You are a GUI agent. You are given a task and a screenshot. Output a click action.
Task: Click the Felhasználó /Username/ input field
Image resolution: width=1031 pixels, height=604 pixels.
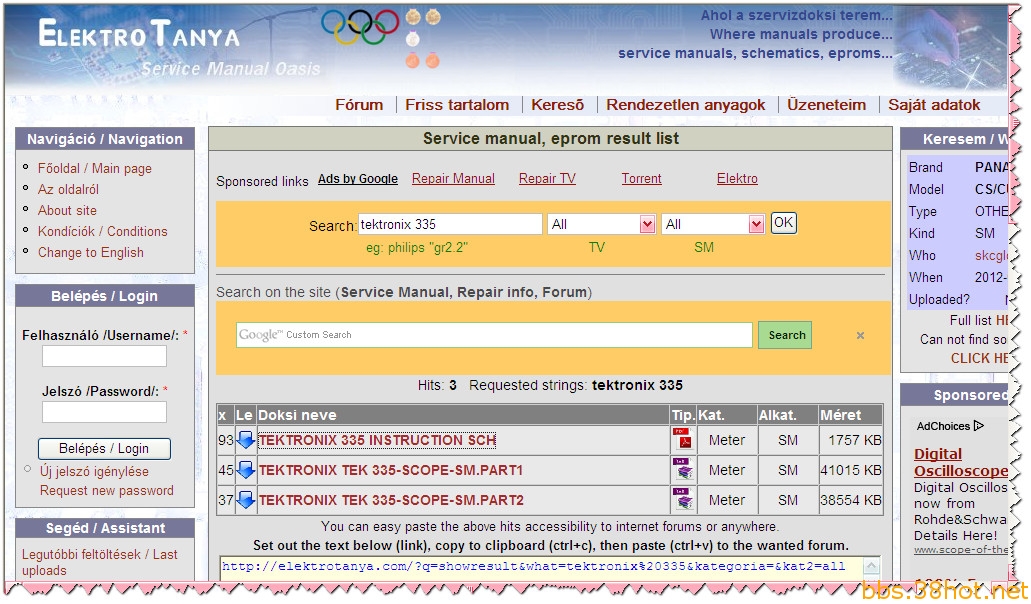tap(104, 356)
